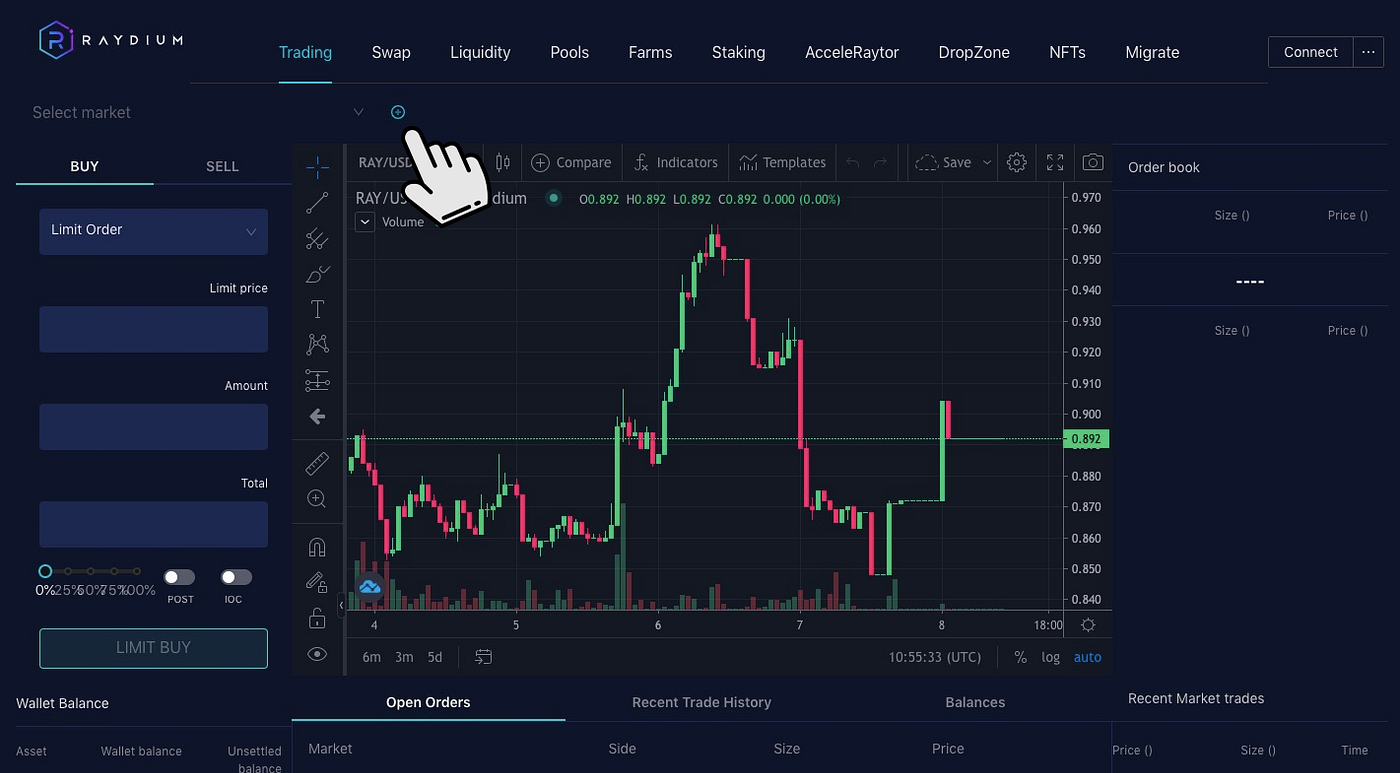Open the Compare symbol dialog
Image resolution: width=1400 pixels, height=773 pixels.
571,162
